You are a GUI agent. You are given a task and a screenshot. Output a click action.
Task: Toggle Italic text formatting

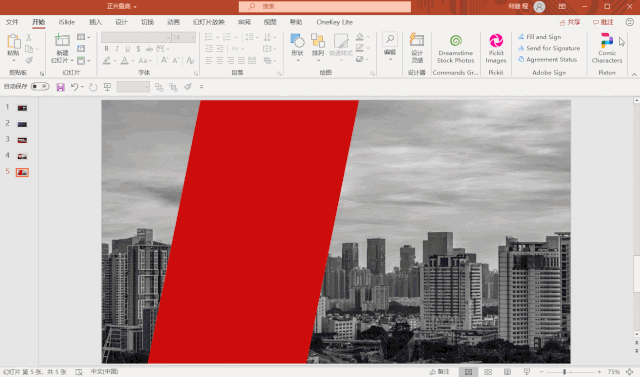[117, 49]
